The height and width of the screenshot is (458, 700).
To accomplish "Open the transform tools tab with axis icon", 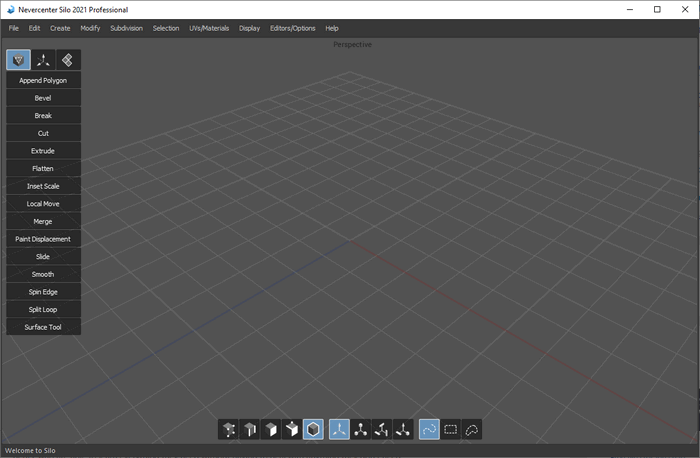I will [x=43, y=60].
